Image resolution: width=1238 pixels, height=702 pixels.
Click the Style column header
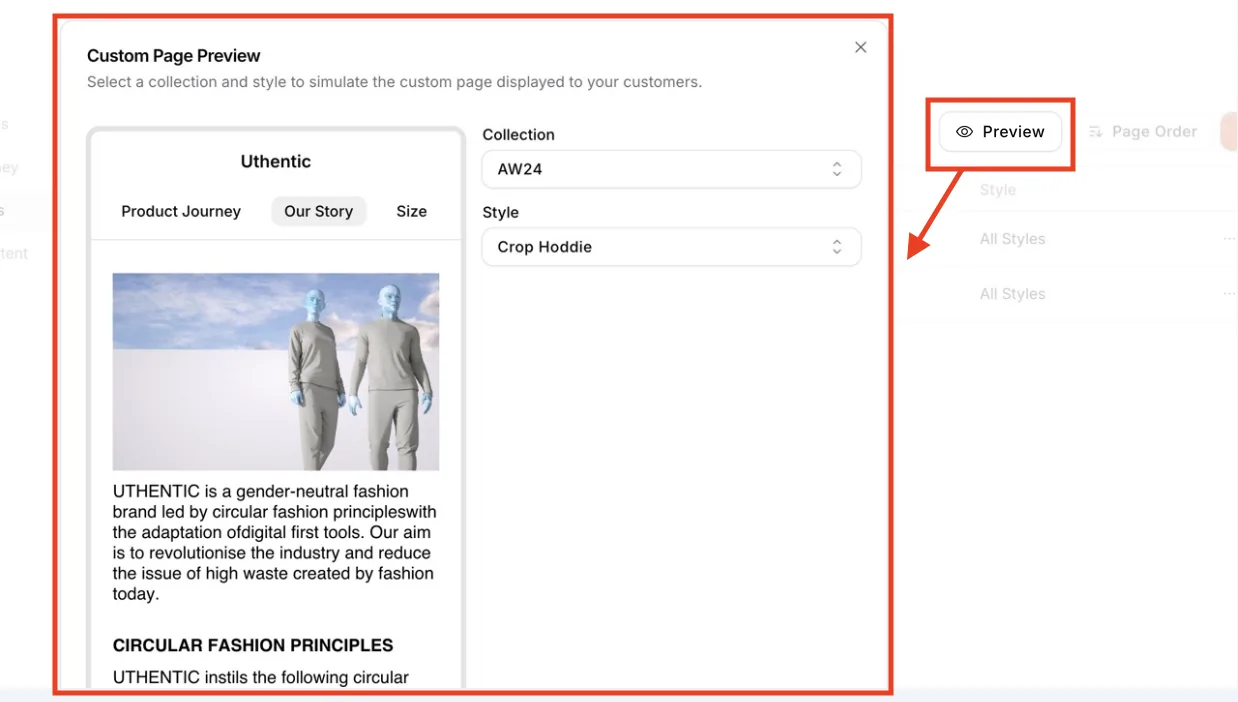tap(997, 190)
